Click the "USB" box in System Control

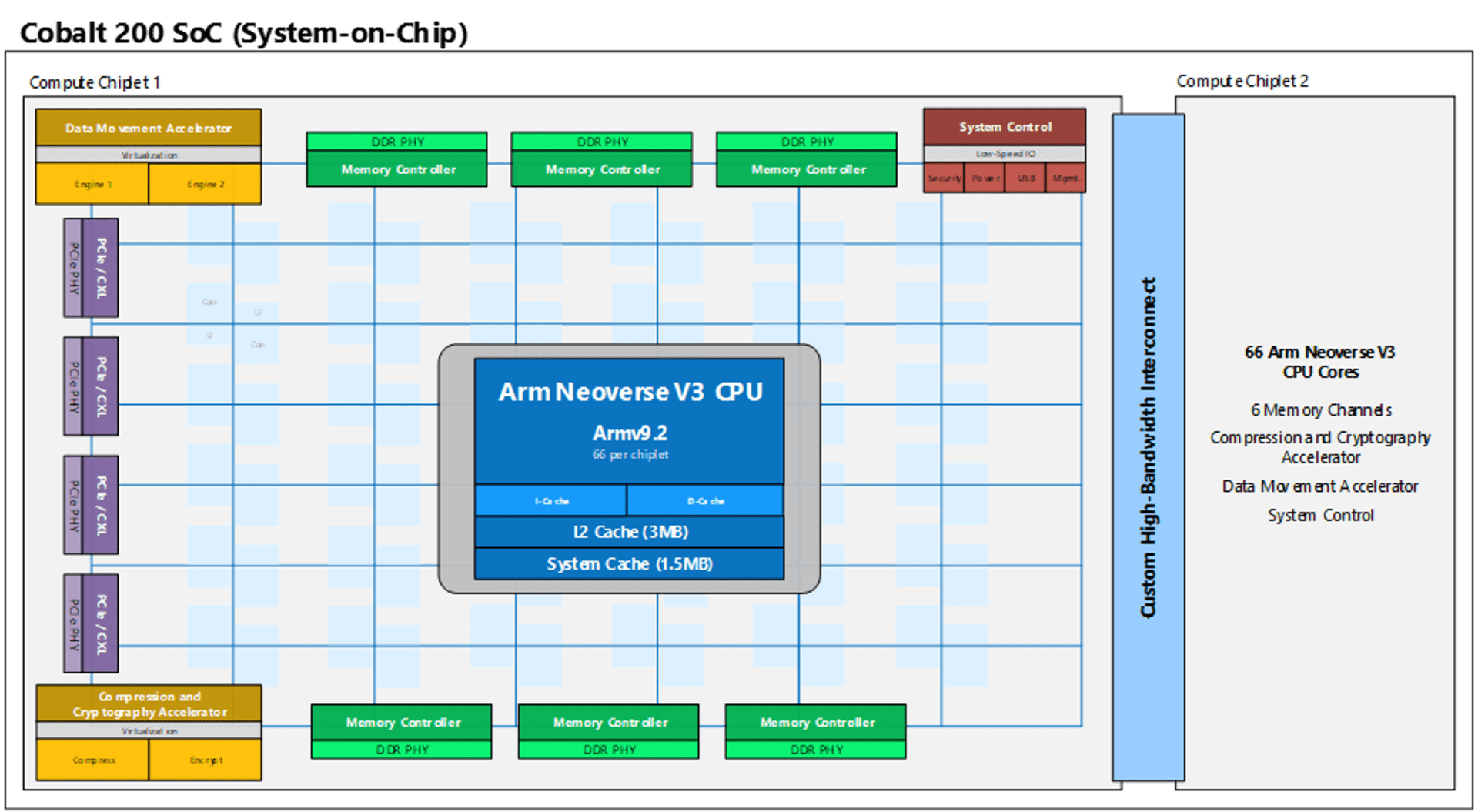(x=1025, y=178)
